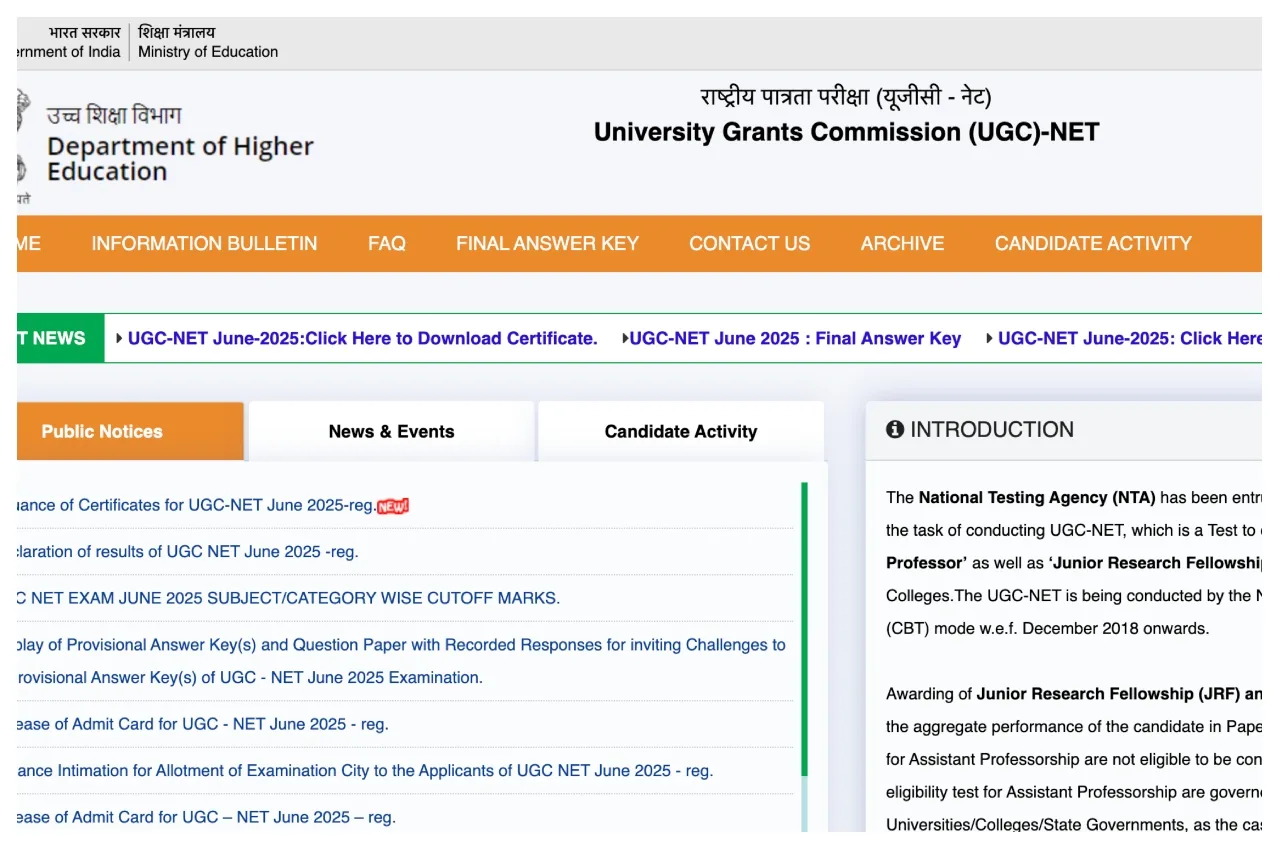The height and width of the screenshot is (850, 1280).
Task: Open CANDIDATE ACTIVITY in orange navigation bar
Action: [x=1092, y=243]
